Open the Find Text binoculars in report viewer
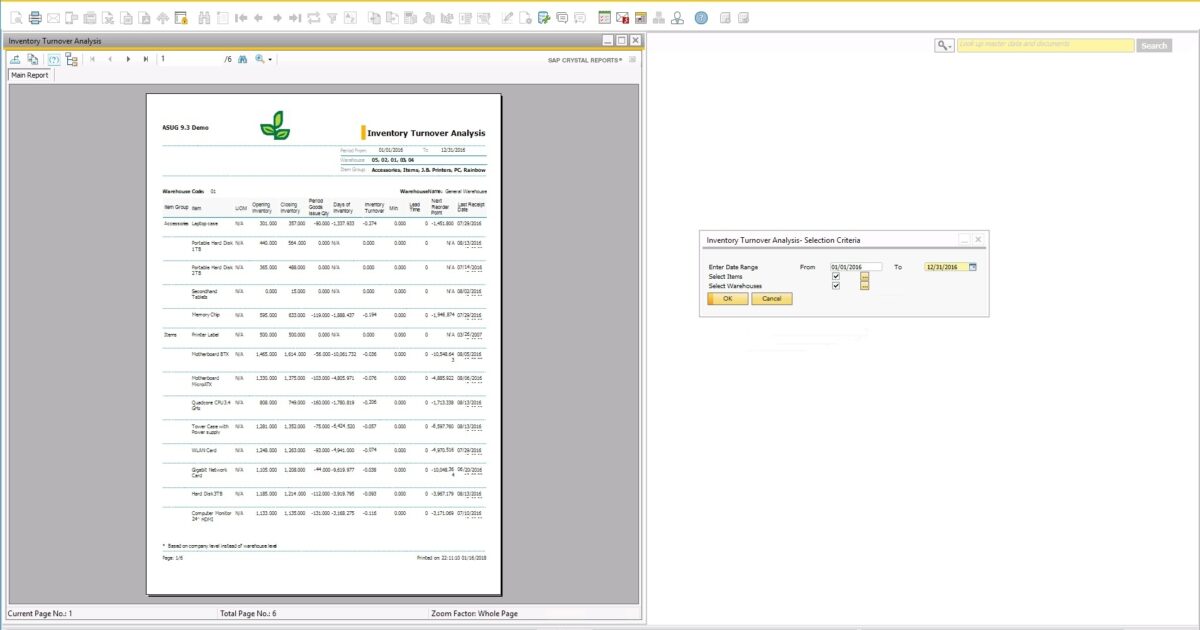Screen dimensions: 1200x630 click(x=243, y=59)
